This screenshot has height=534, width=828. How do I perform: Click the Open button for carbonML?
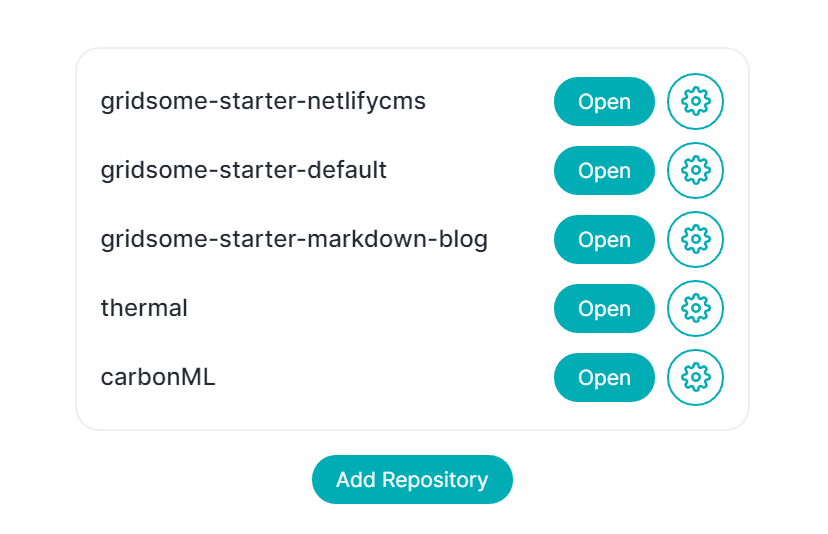click(x=604, y=378)
